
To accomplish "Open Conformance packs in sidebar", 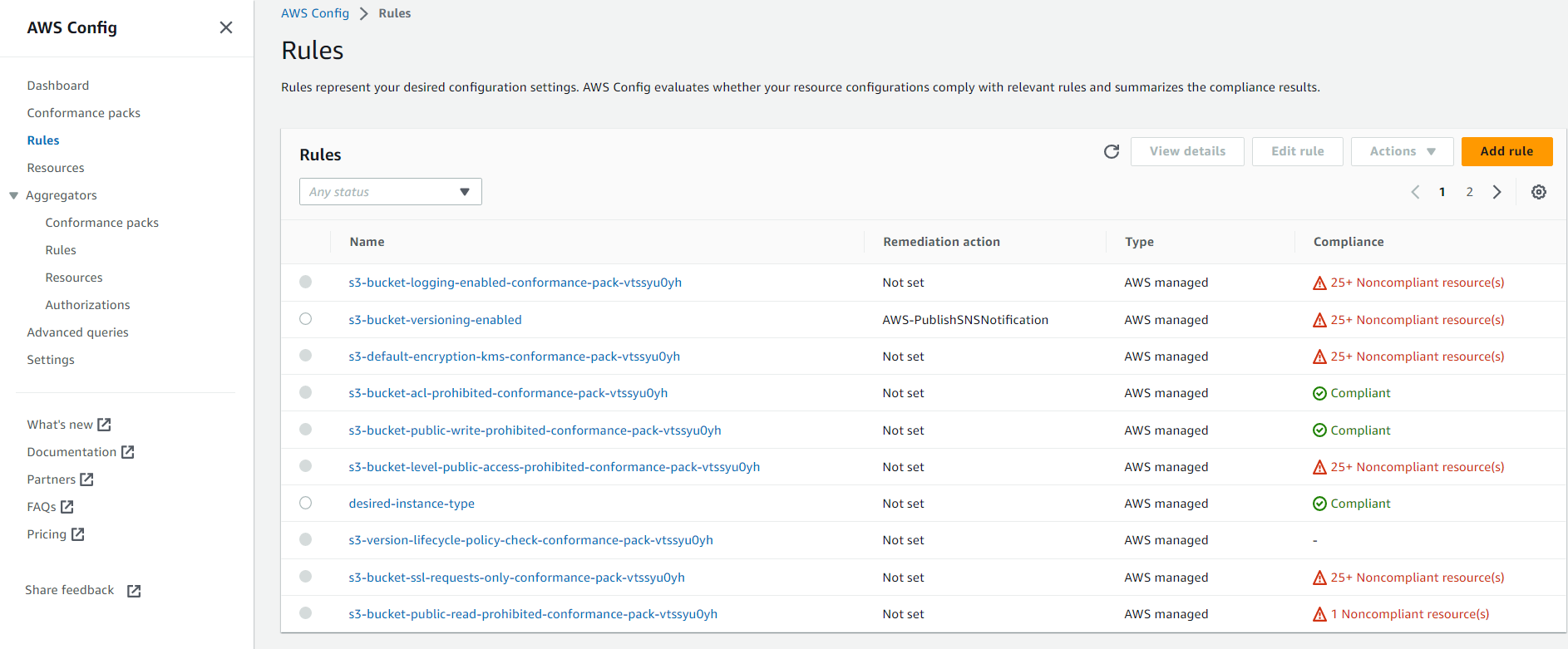I will 84,113.
